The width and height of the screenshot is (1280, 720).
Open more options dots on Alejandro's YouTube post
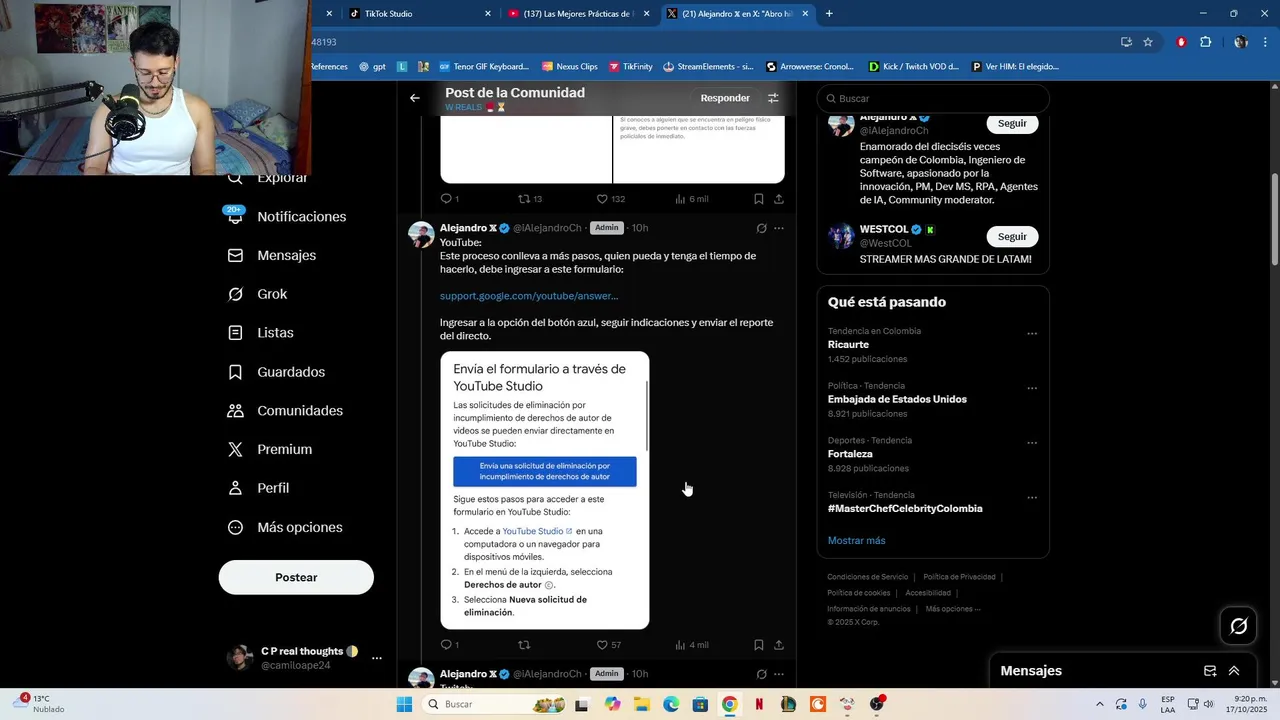point(779,228)
